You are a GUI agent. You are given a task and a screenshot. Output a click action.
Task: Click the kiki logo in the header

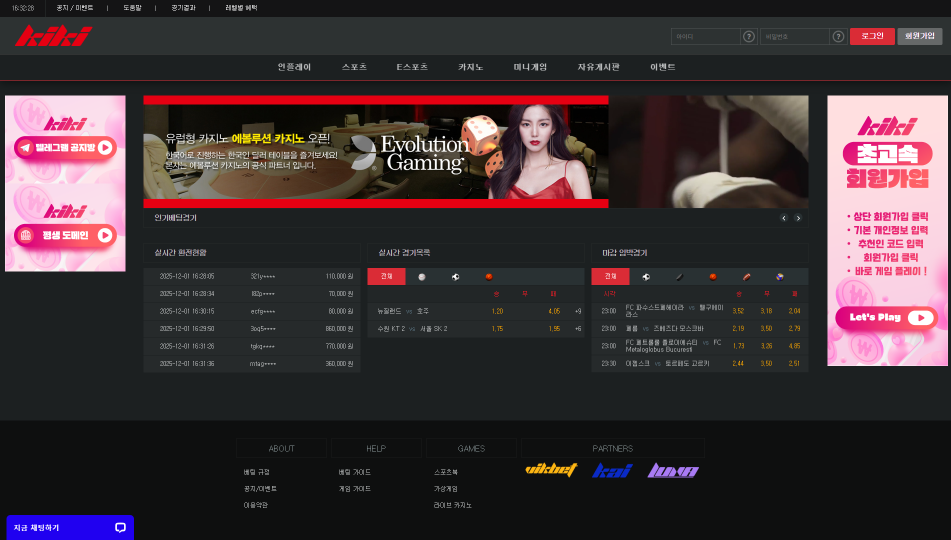[52, 37]
